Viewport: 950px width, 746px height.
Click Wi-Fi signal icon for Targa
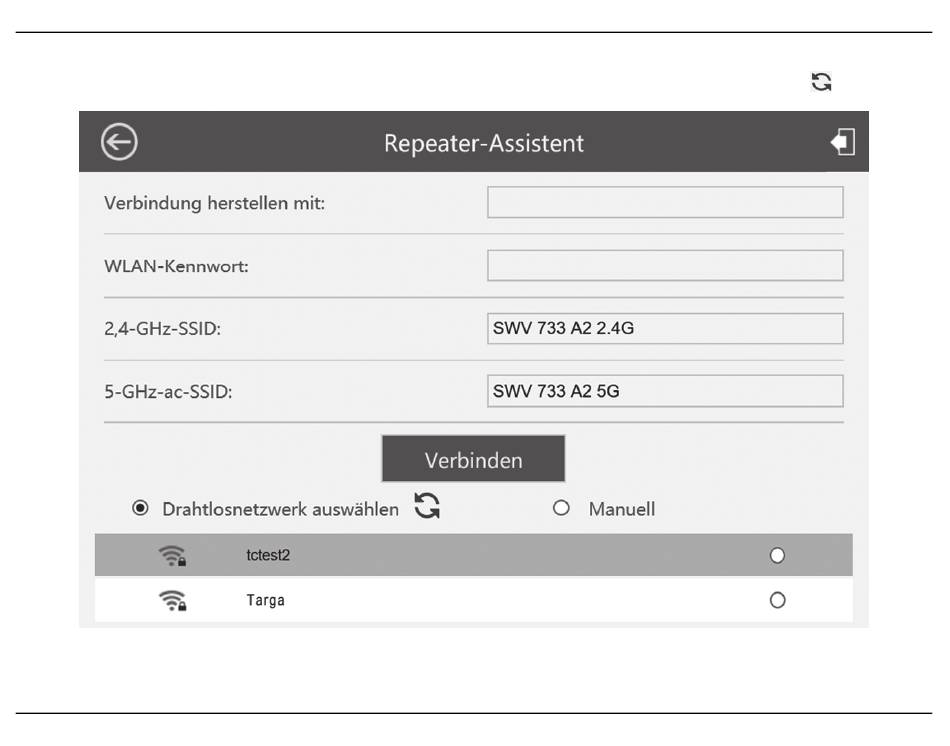click(173, 601)
